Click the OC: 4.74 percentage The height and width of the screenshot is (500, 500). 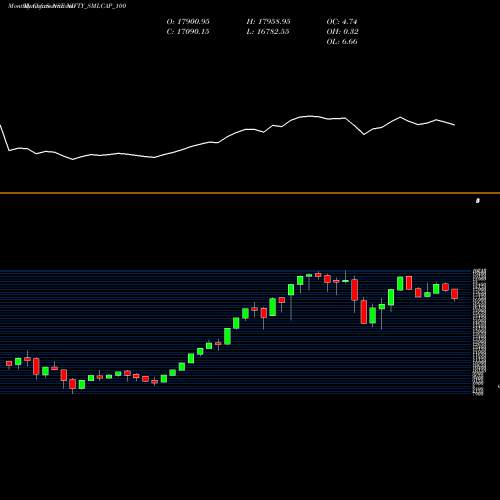[342, 22]
